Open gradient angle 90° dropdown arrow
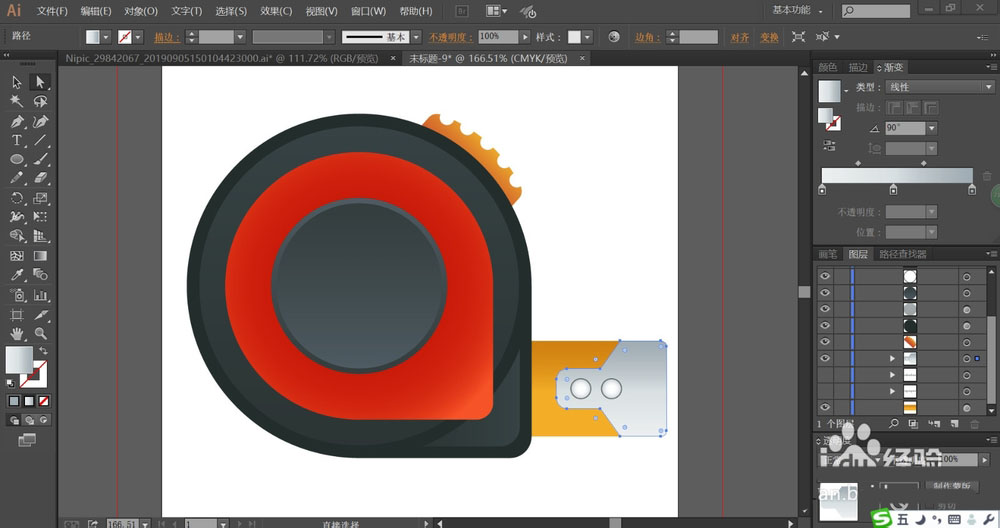Screen dimensions: 1000x528 pyautogui.click(x=932, y=128)
